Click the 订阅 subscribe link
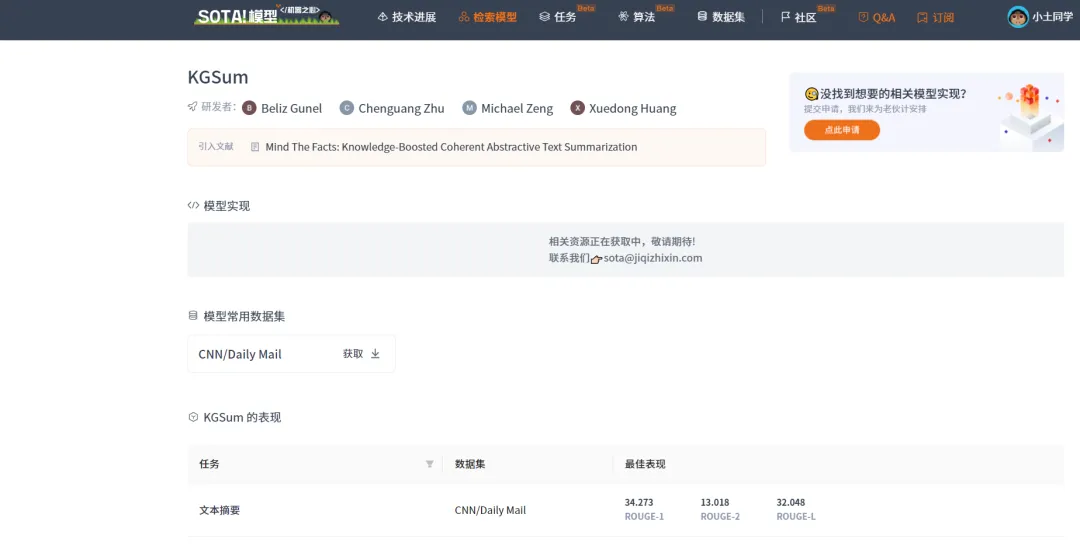Viewport: 1080px width, 549px height. (x=935, y=17)
